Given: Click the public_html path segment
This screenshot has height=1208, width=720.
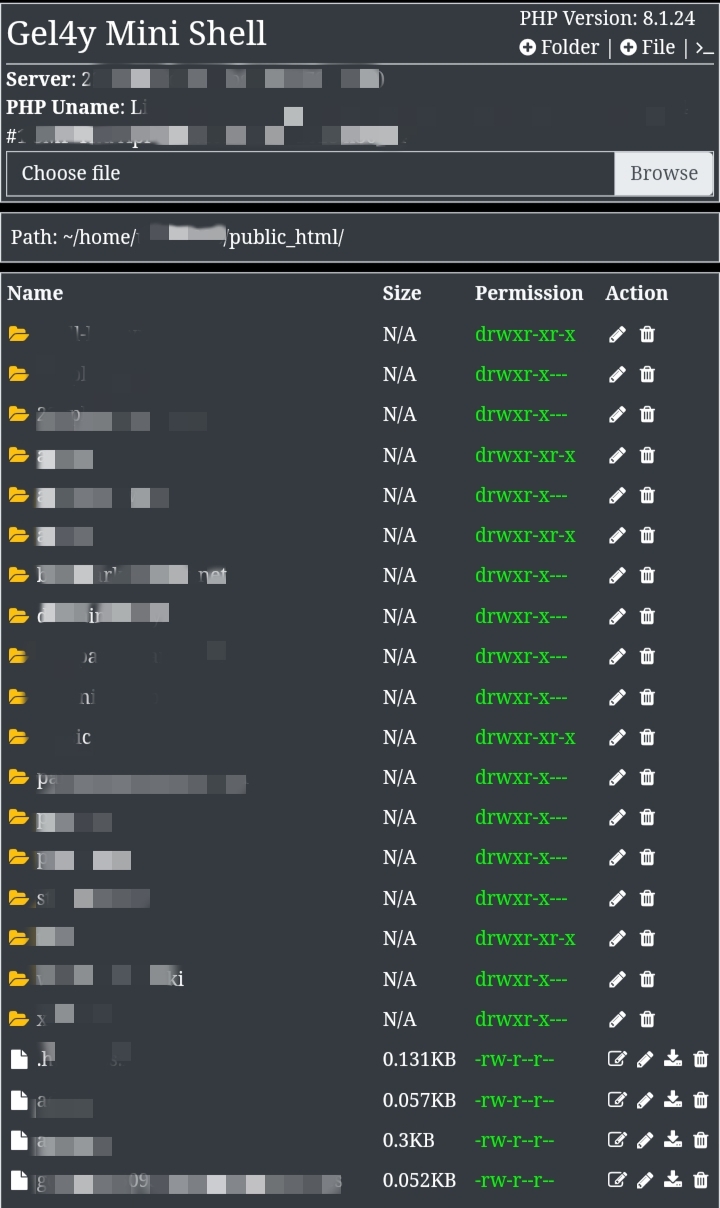Looking at the screenshot, I should coord(285,237).
